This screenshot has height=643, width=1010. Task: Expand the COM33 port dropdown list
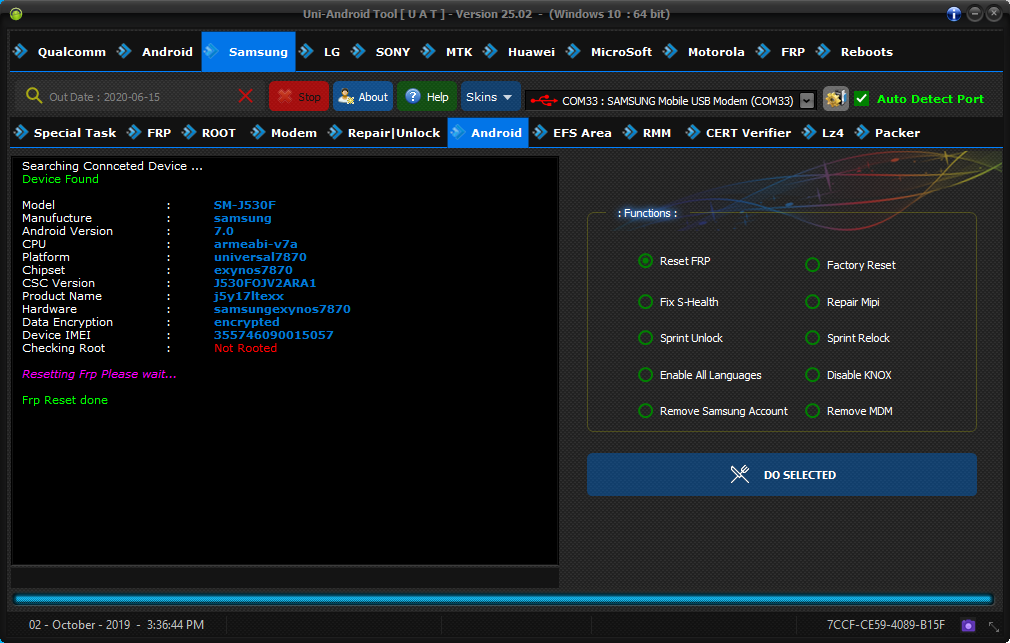point(807,100)
